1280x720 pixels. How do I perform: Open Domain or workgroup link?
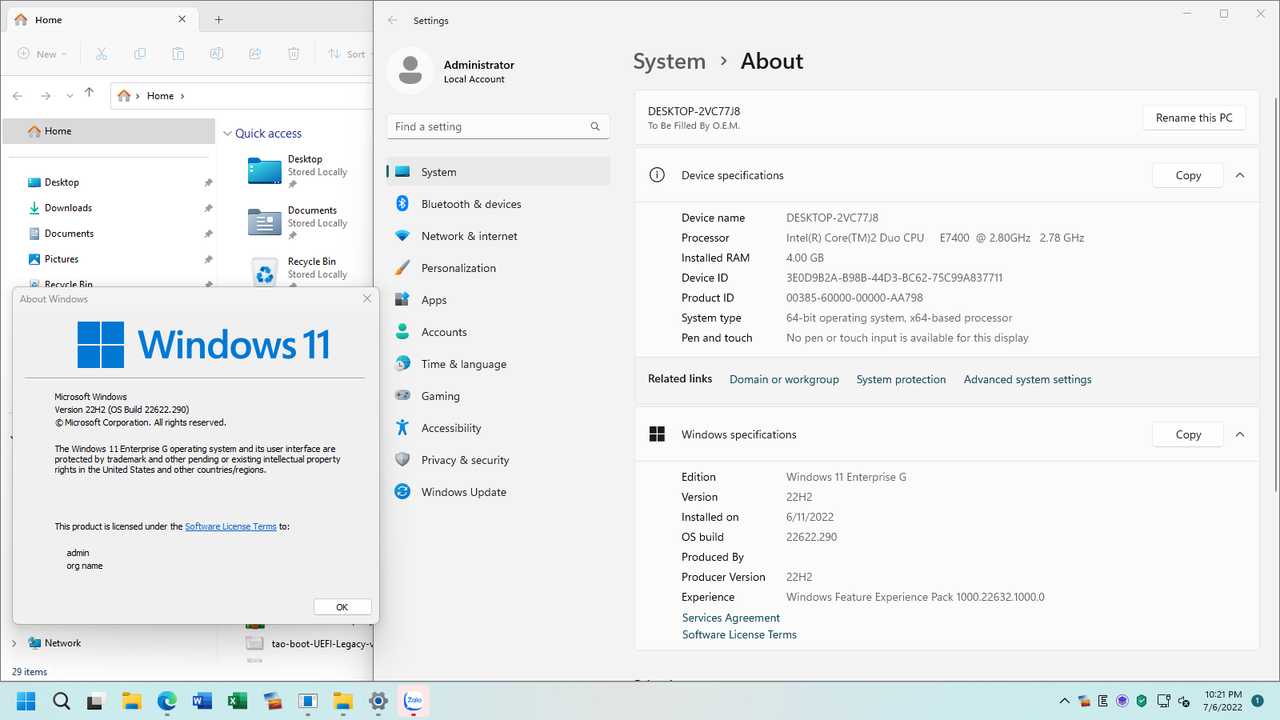[784, 379]
